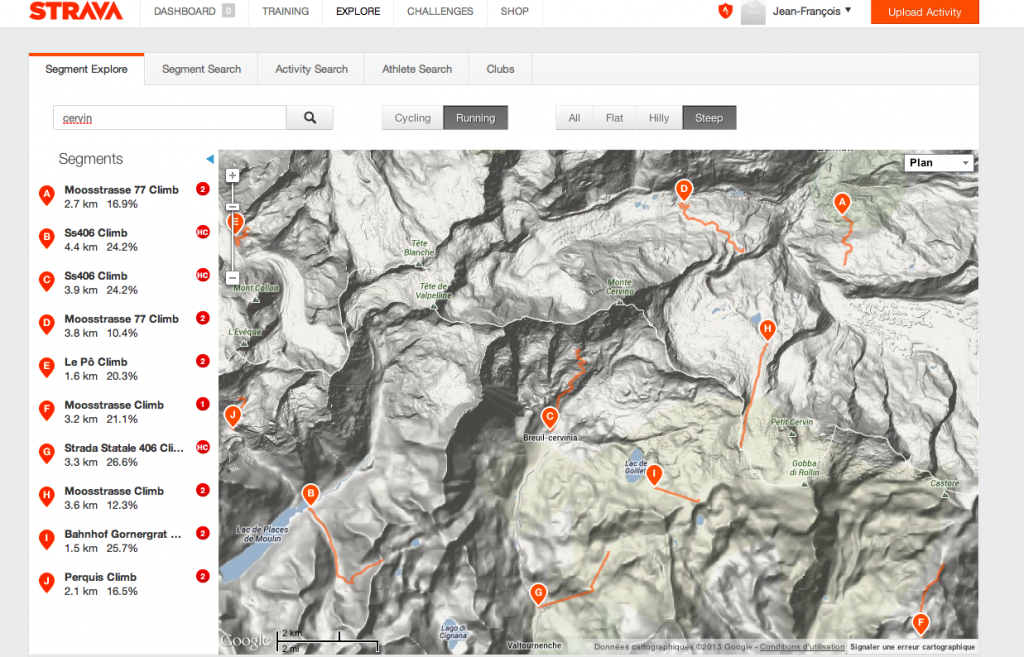Switch to the Segment Explore tab
This screenshot has height=657, width=1024.
tap(86, 69)
